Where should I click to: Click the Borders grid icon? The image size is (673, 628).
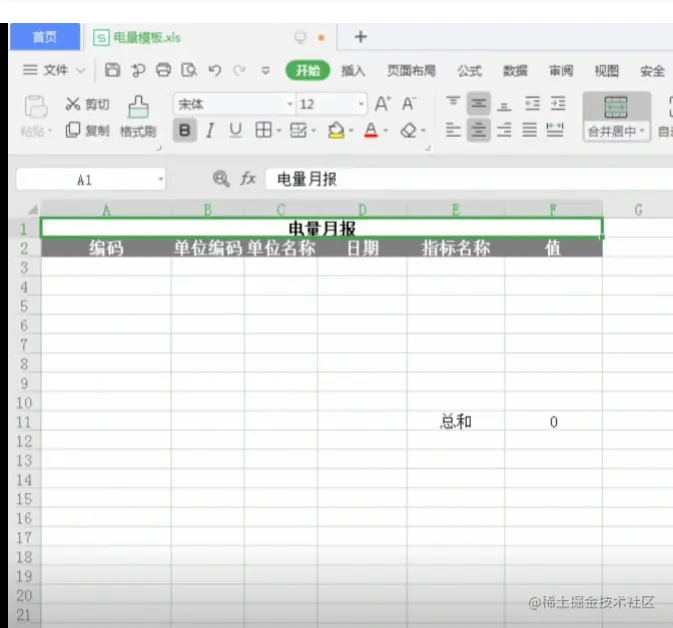point(263,130)
